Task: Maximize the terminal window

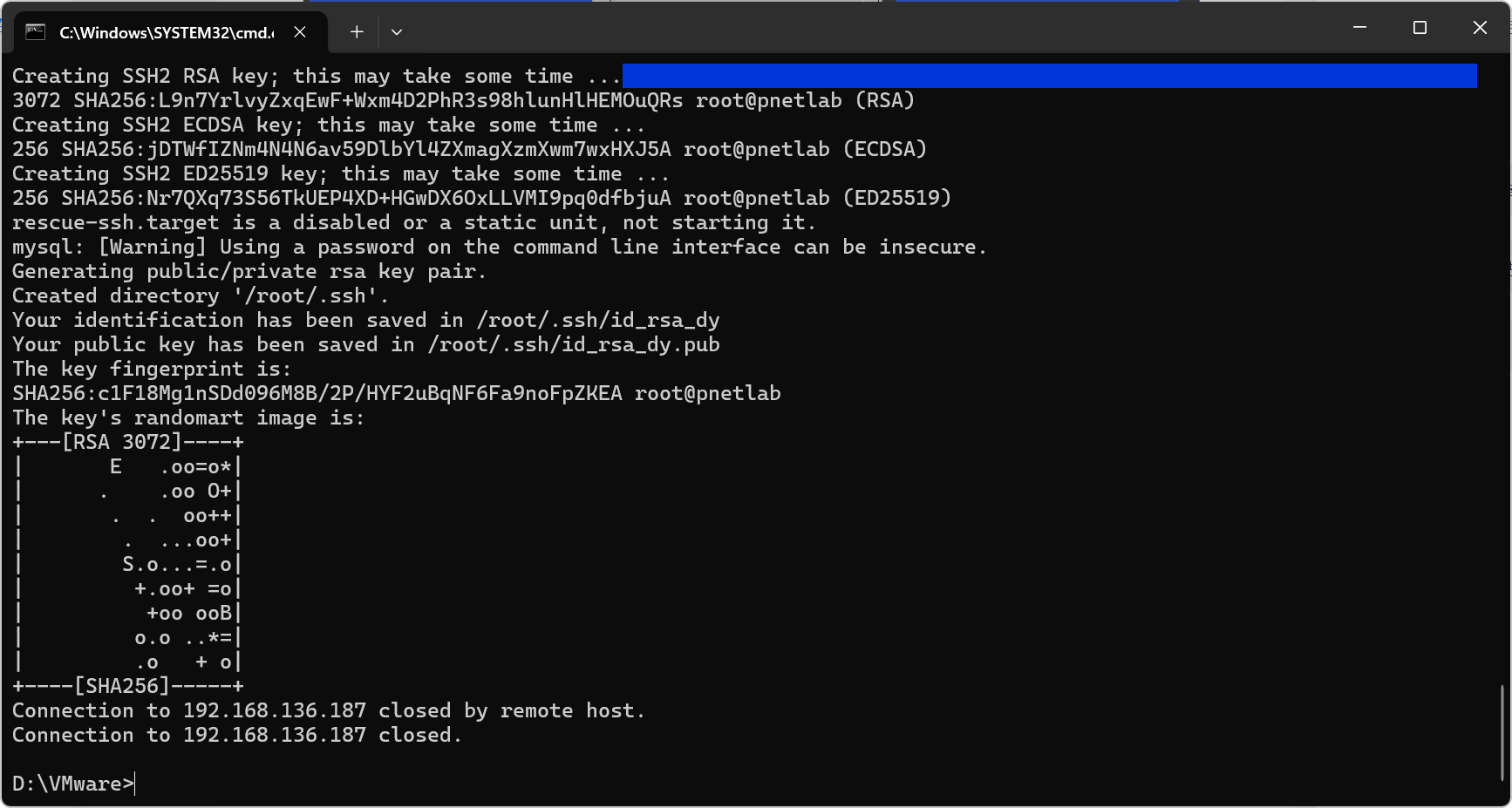Action: click(1420, 28)
